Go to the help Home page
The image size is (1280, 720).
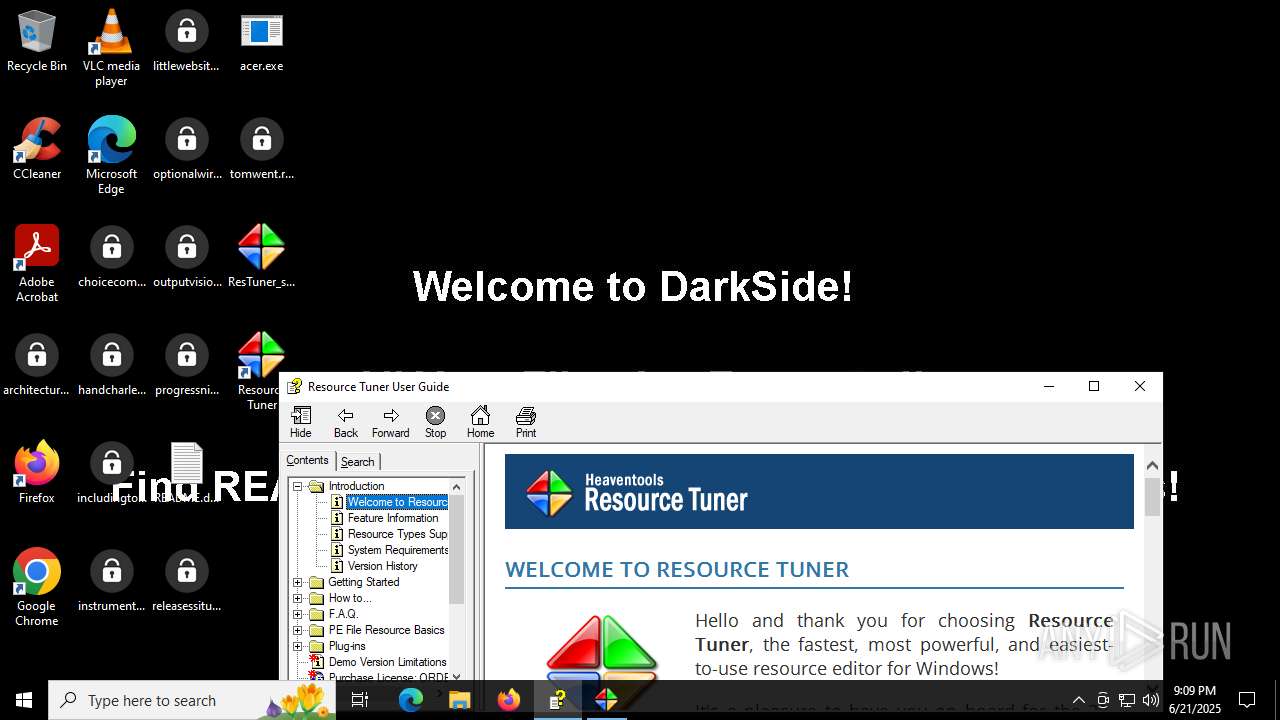click(x=480, y=422)
